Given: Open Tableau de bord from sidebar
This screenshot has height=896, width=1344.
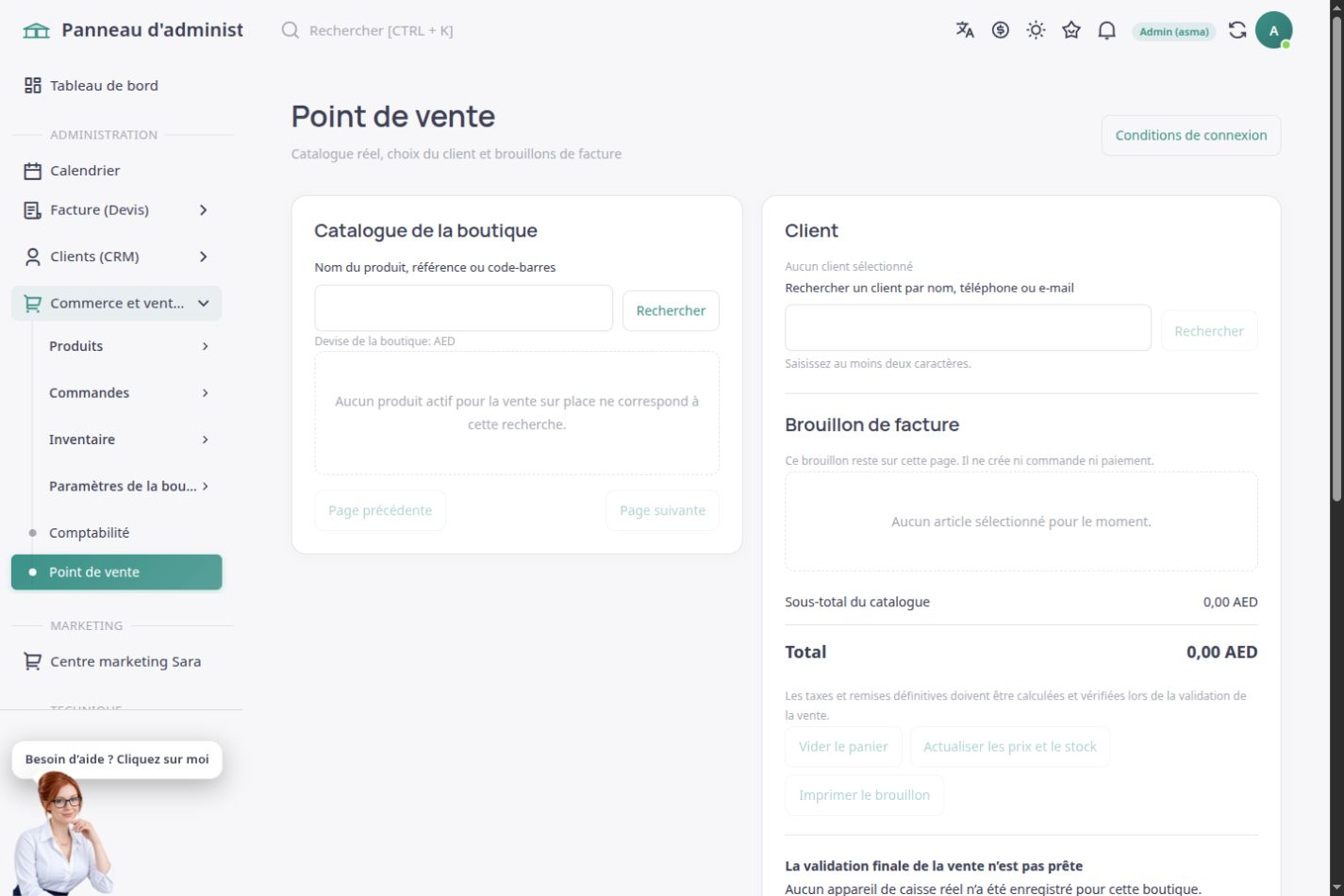Looking at the screenshot, I should (117, 86).
